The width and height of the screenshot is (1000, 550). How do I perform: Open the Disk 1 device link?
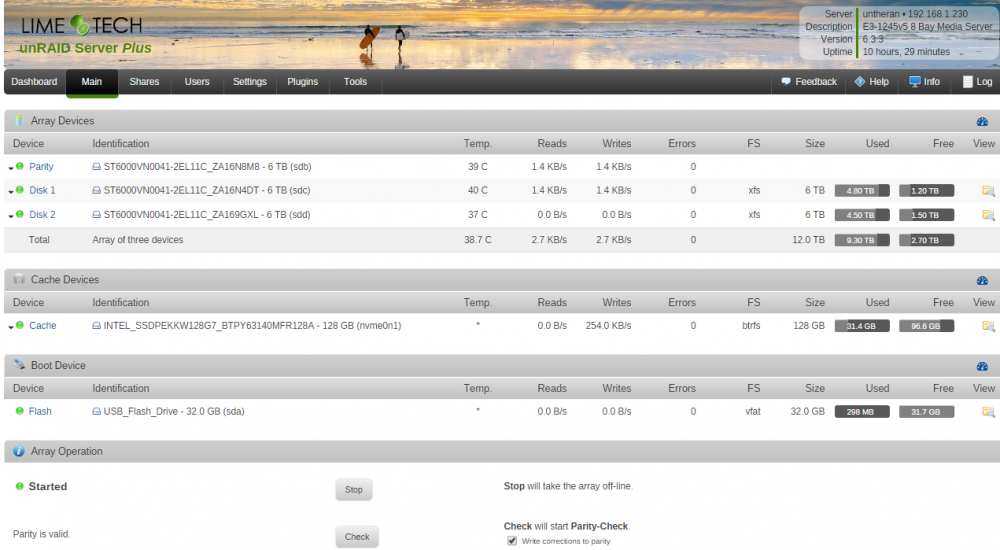[42, 190]
